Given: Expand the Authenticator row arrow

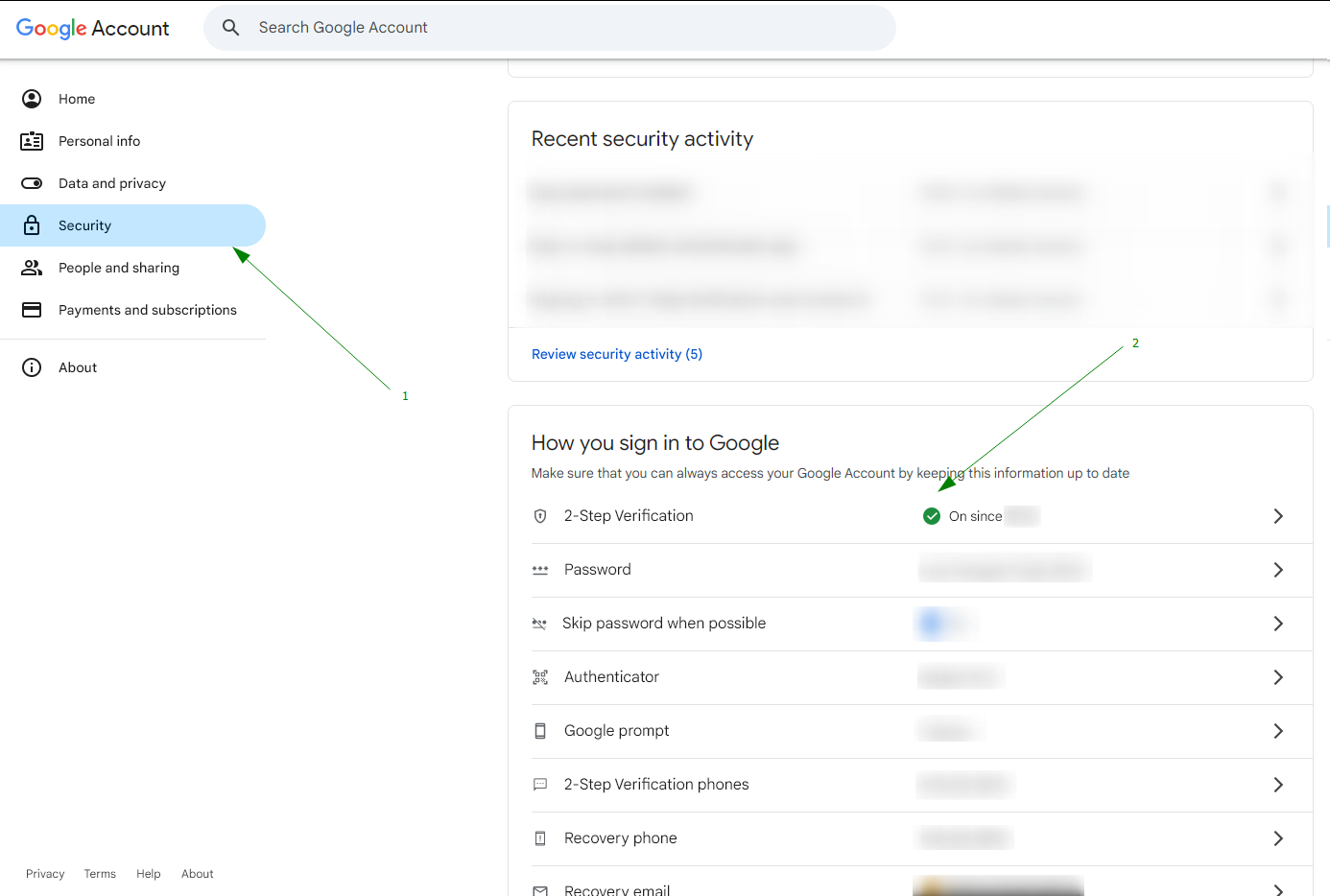Looking at the screenshot, I should (1277, 677).
